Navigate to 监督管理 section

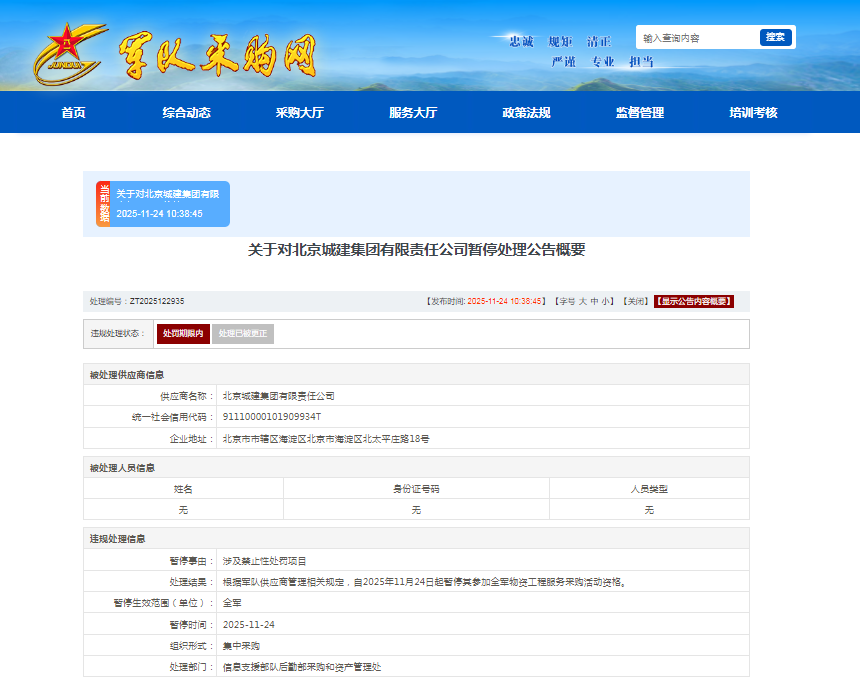point(639,113)
